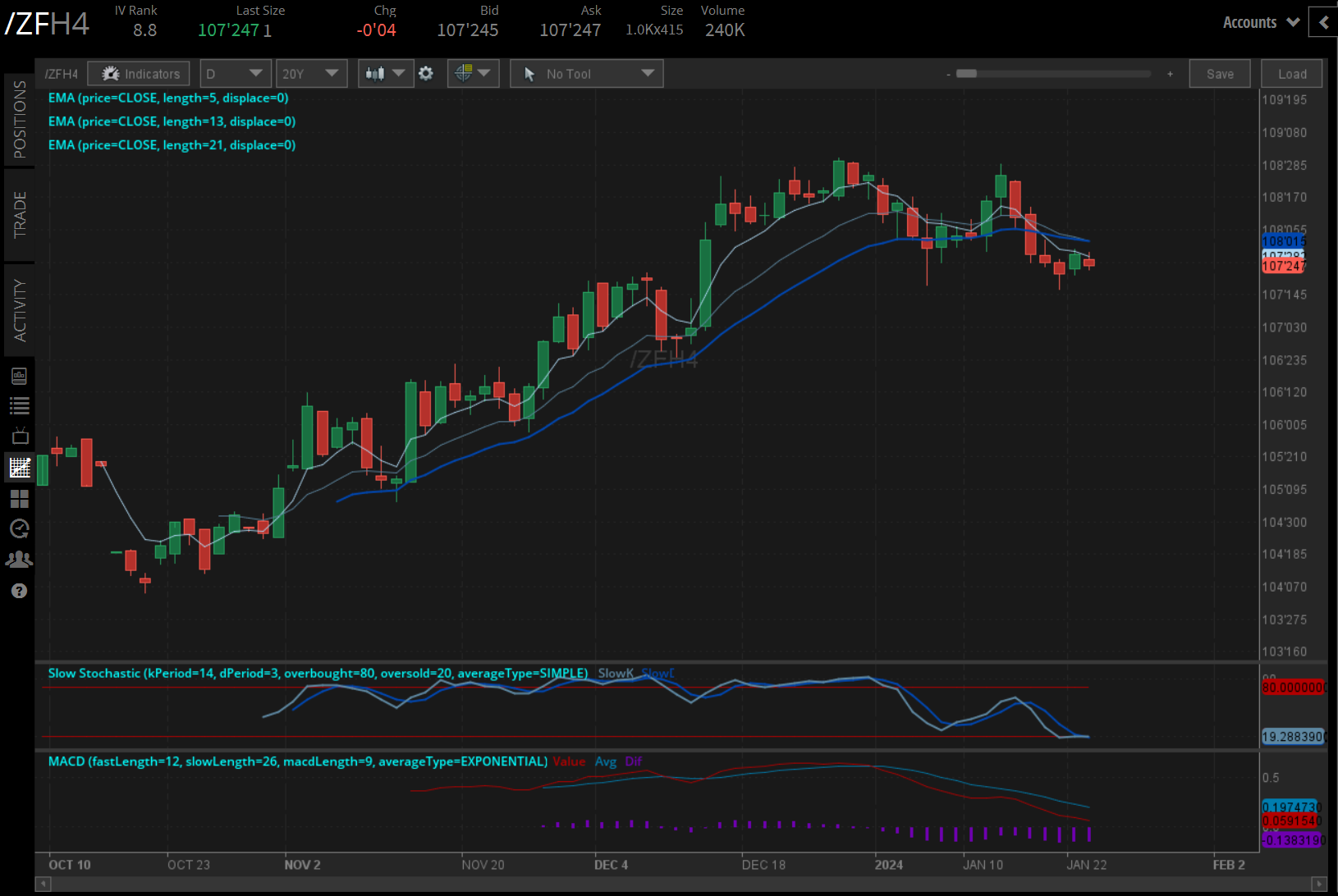The height and width of the screenshot is (896, 1338).
Task: Collapse side panel with left chevron
Action: (1323, 22)
